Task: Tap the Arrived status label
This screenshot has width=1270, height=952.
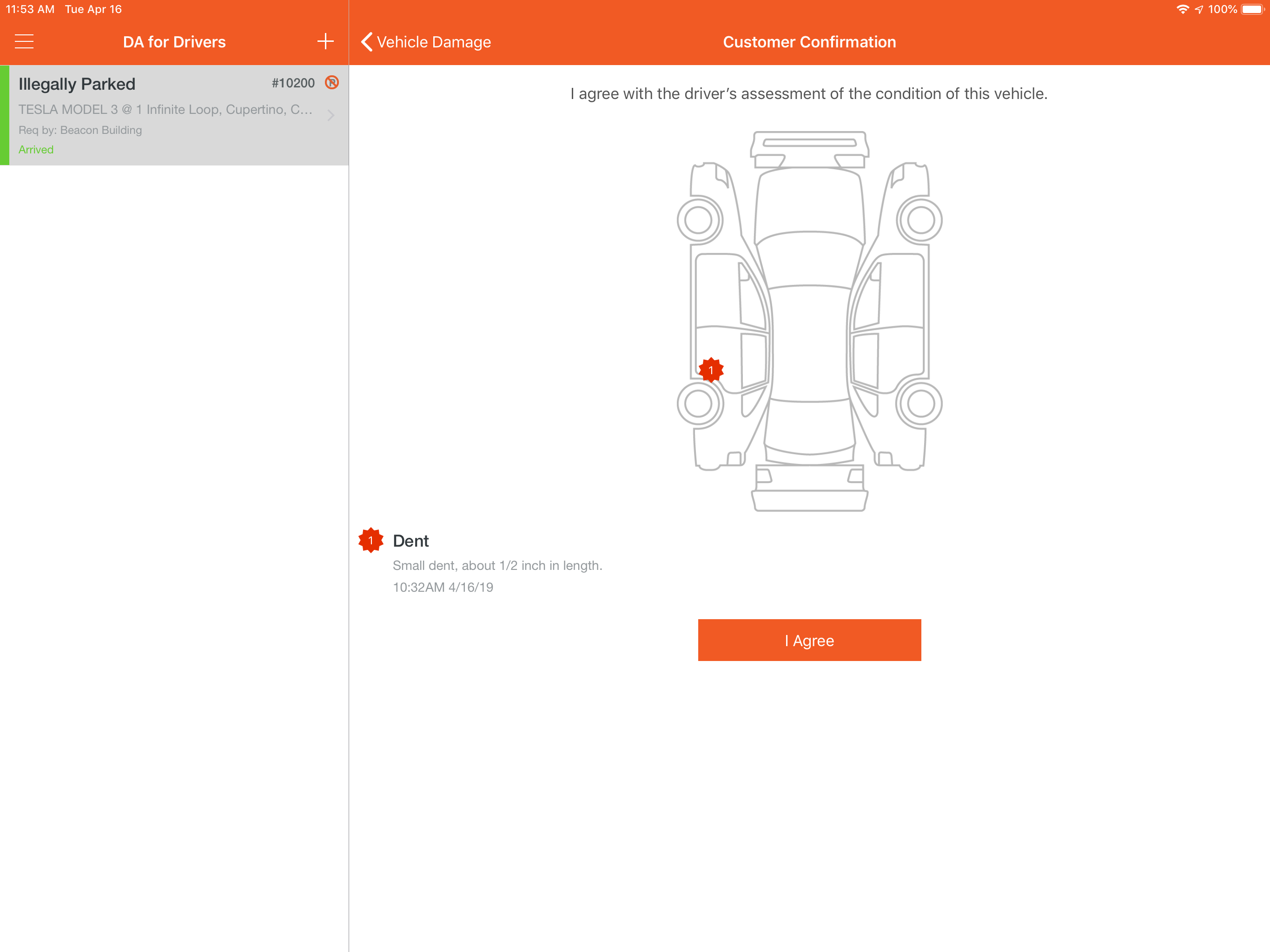Action: click(x=36, y=149)
